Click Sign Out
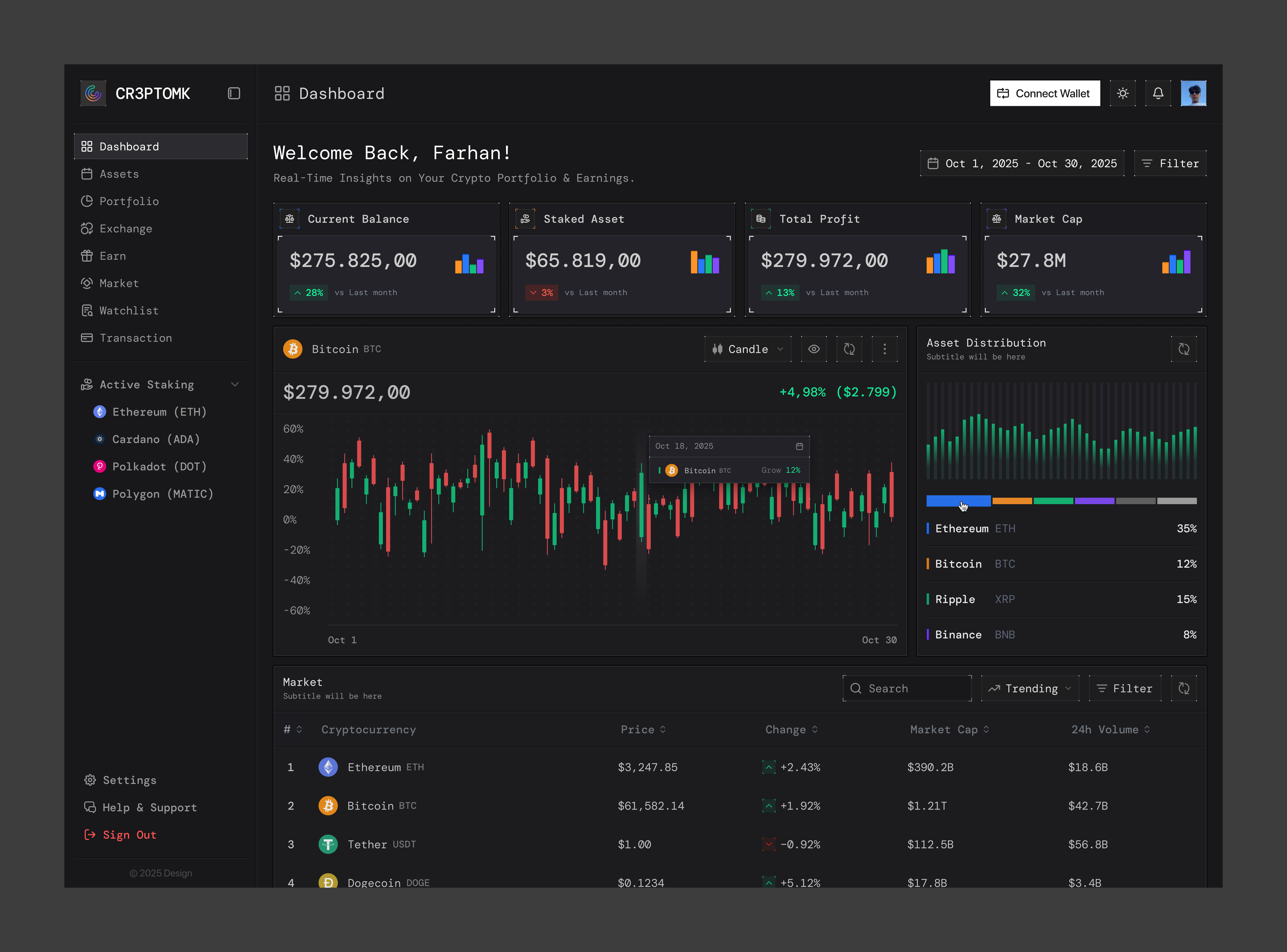The width and height of the screenshot is (1287, 952). point(120,835)
